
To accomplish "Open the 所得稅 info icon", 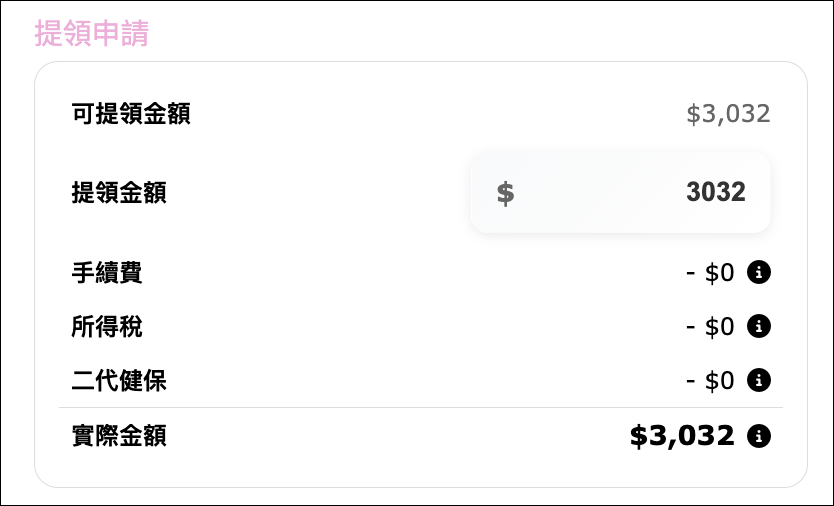I will [758, 326].
